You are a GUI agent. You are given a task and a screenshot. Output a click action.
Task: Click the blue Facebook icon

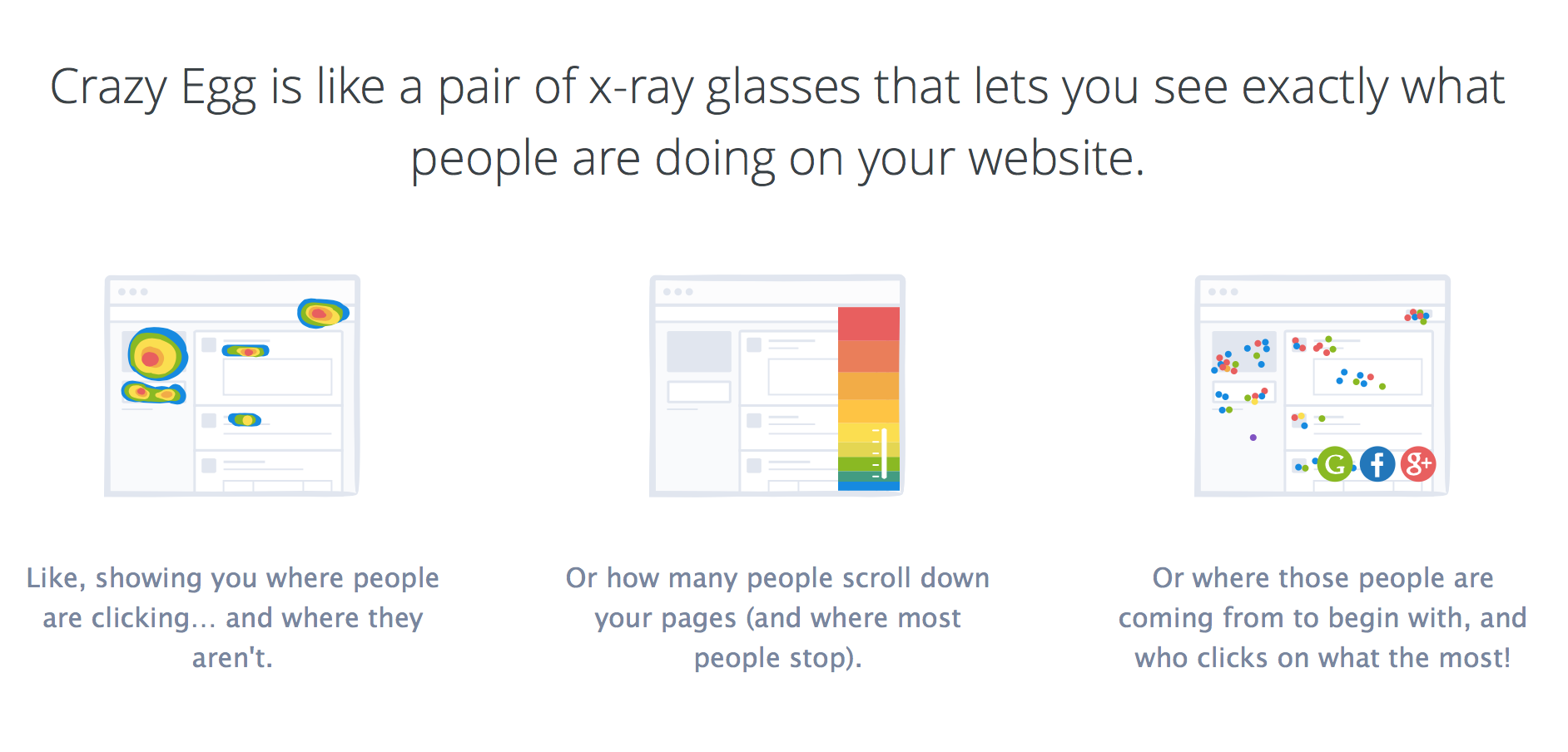pyautogui.click(x=1377, y=464)
